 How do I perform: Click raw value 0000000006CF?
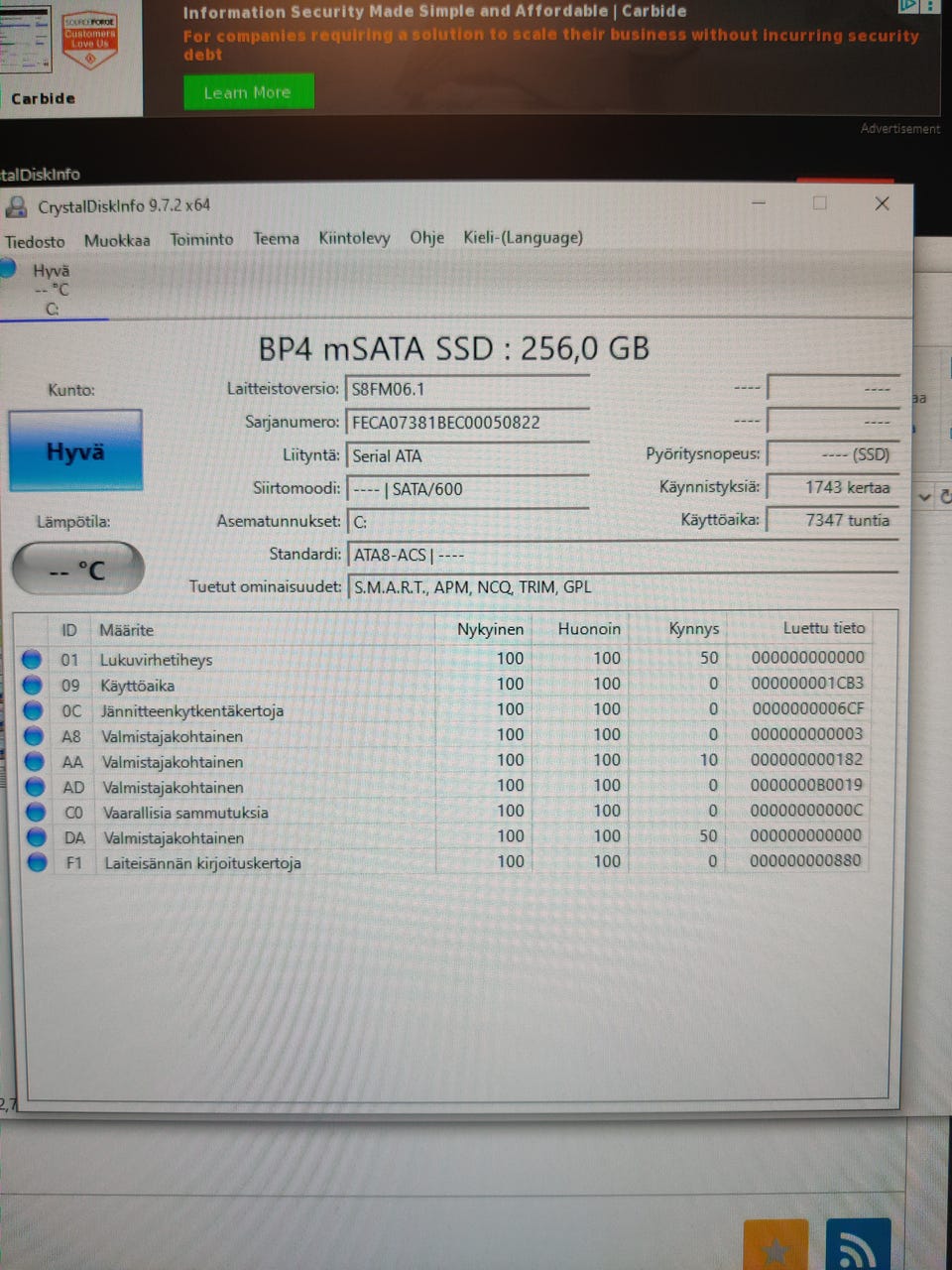(x=808, y=708)
